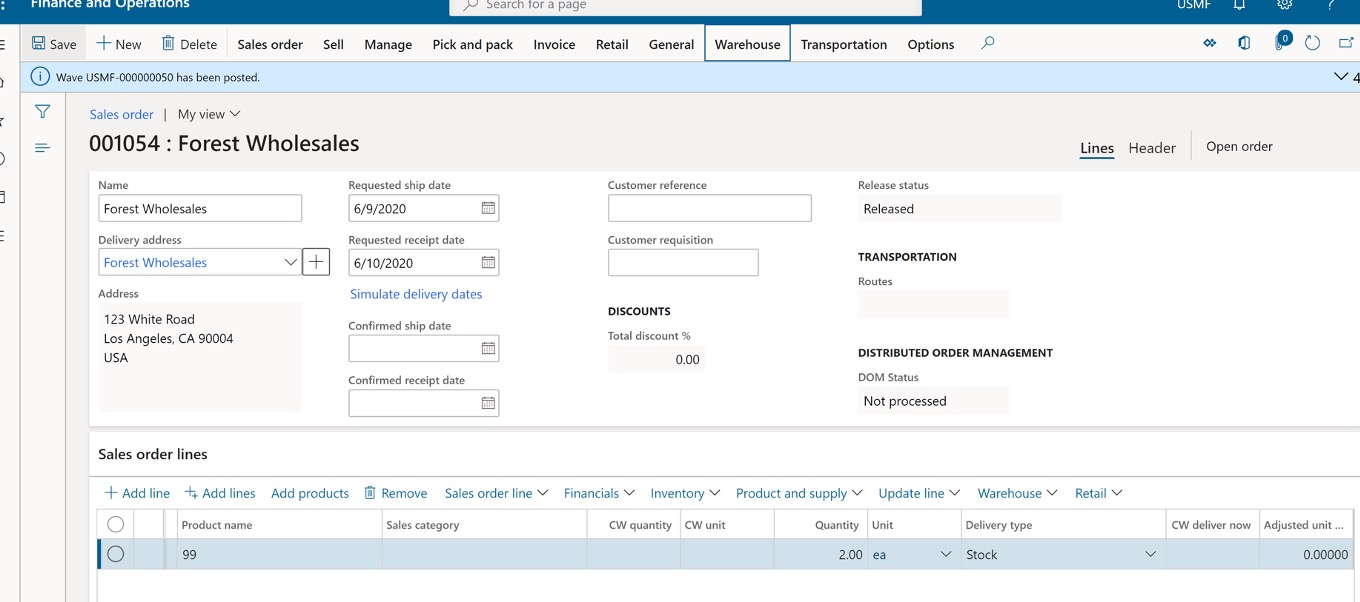
Task: Open the Attachments paperclip with zero badge
Action: (x=1280, y=43)
